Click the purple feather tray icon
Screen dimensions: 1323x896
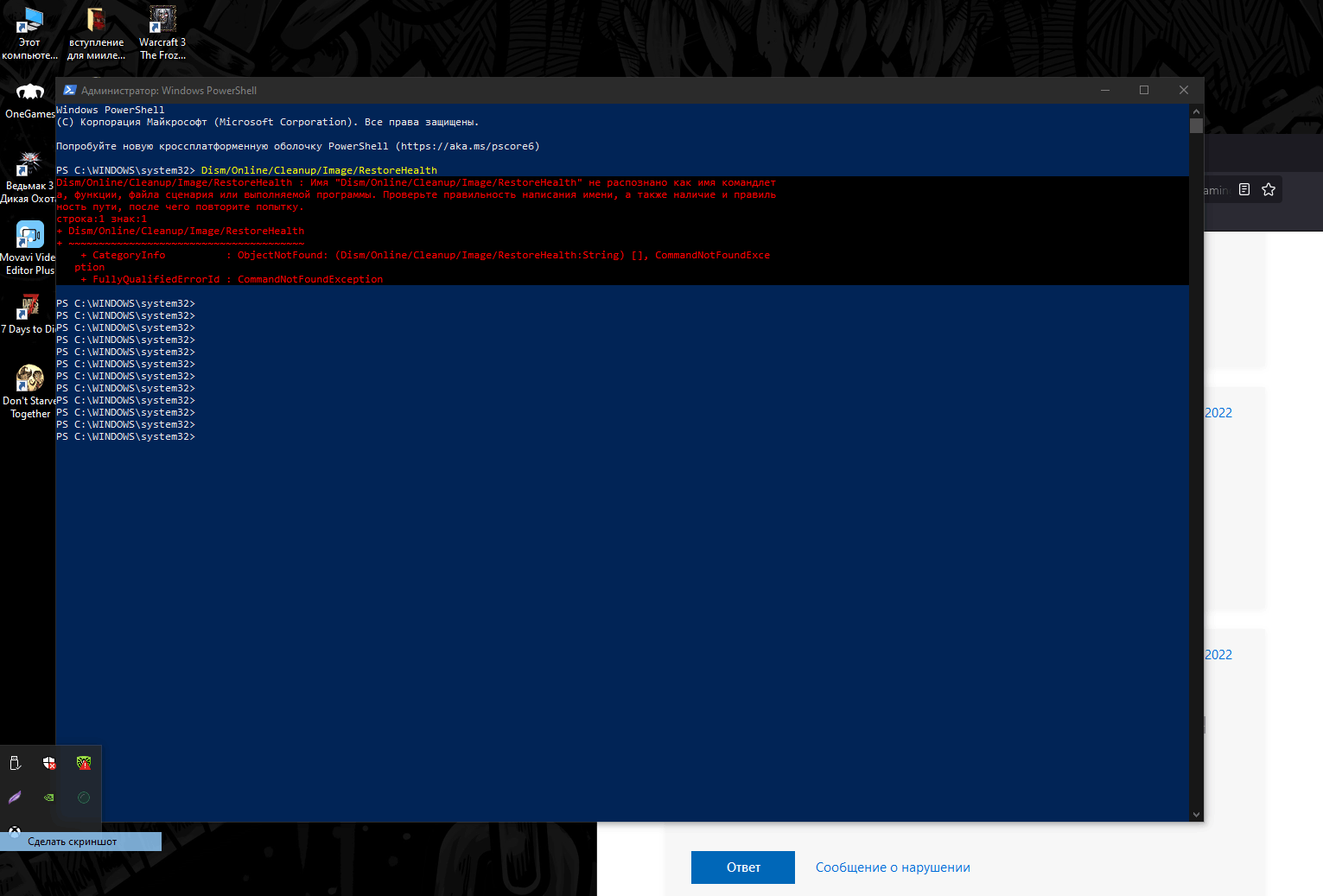tap(15, 798)
